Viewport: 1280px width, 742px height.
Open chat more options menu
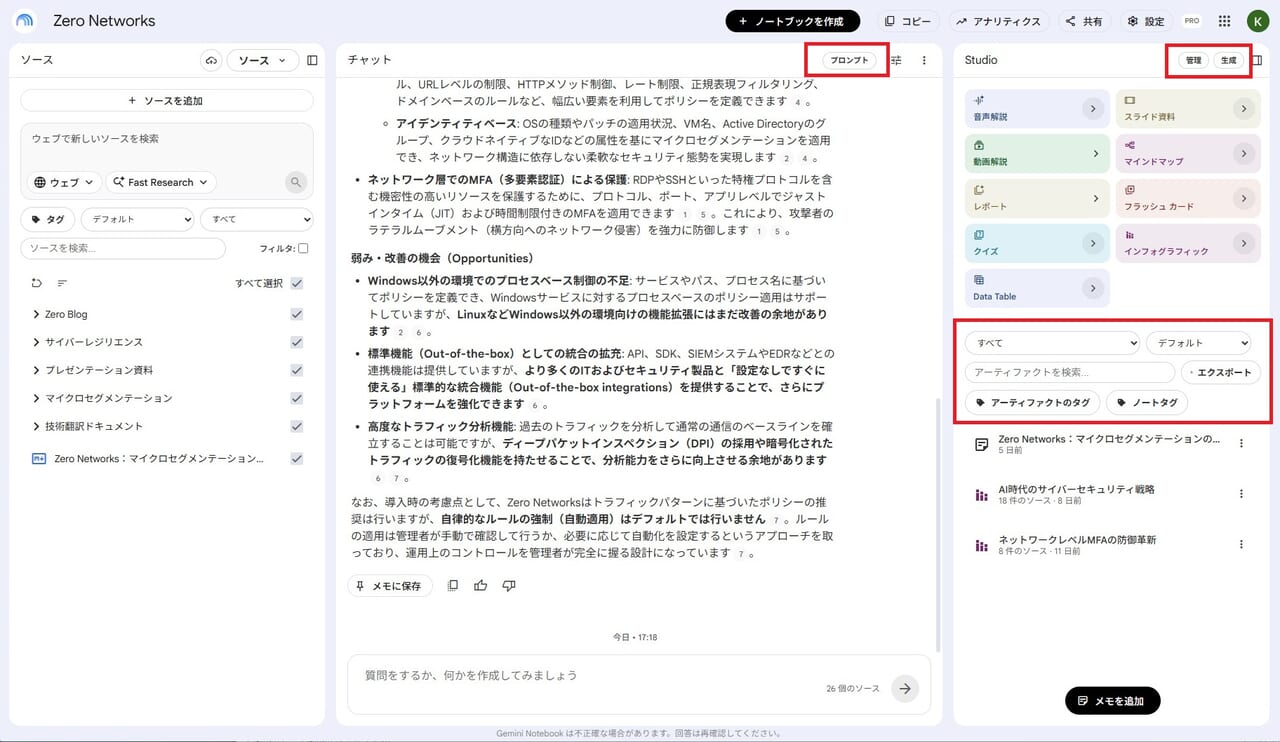click(x=924, y=61)
